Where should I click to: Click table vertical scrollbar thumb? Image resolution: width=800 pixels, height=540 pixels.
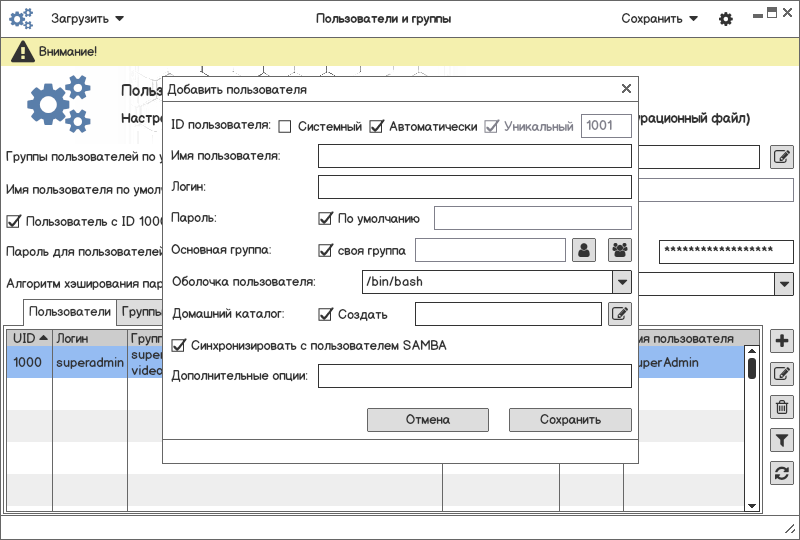tap(752, 369)
